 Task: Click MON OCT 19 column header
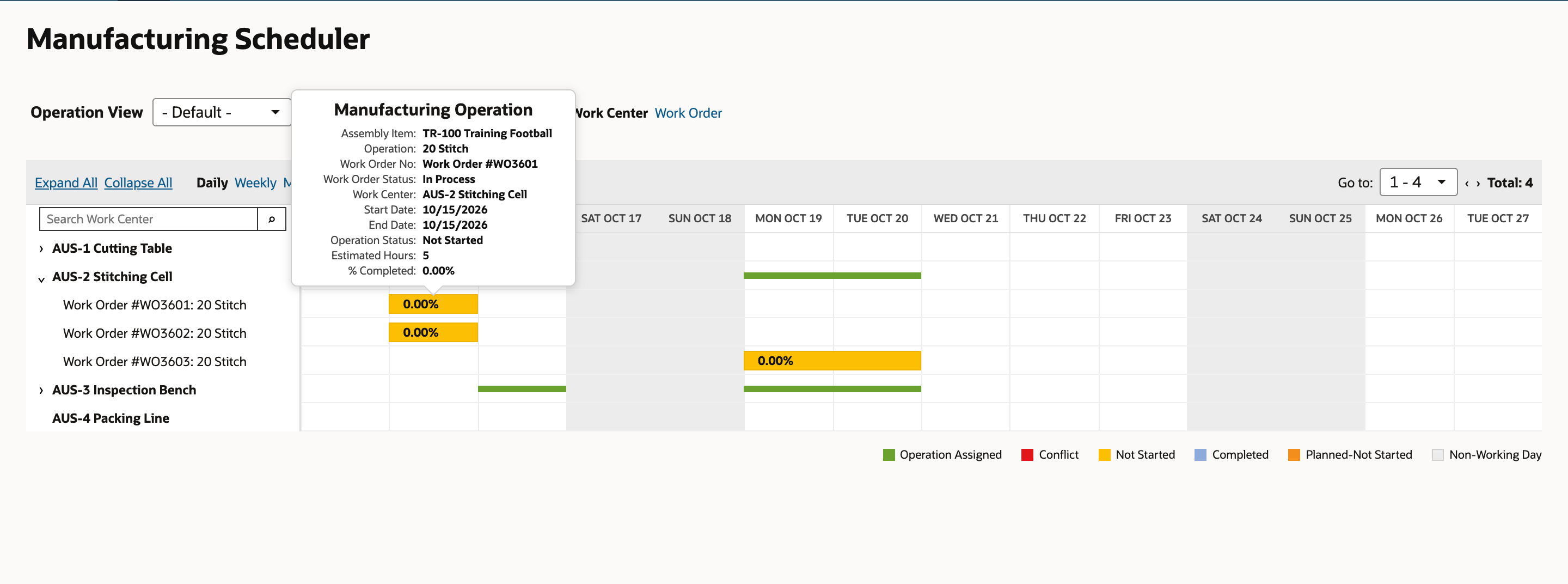[788, 218]
